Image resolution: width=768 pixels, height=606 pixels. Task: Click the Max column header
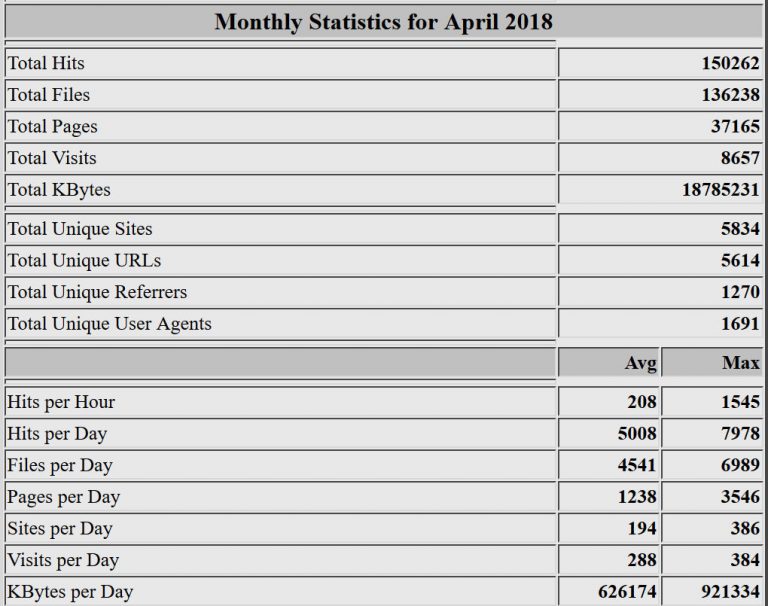(740, 363)
